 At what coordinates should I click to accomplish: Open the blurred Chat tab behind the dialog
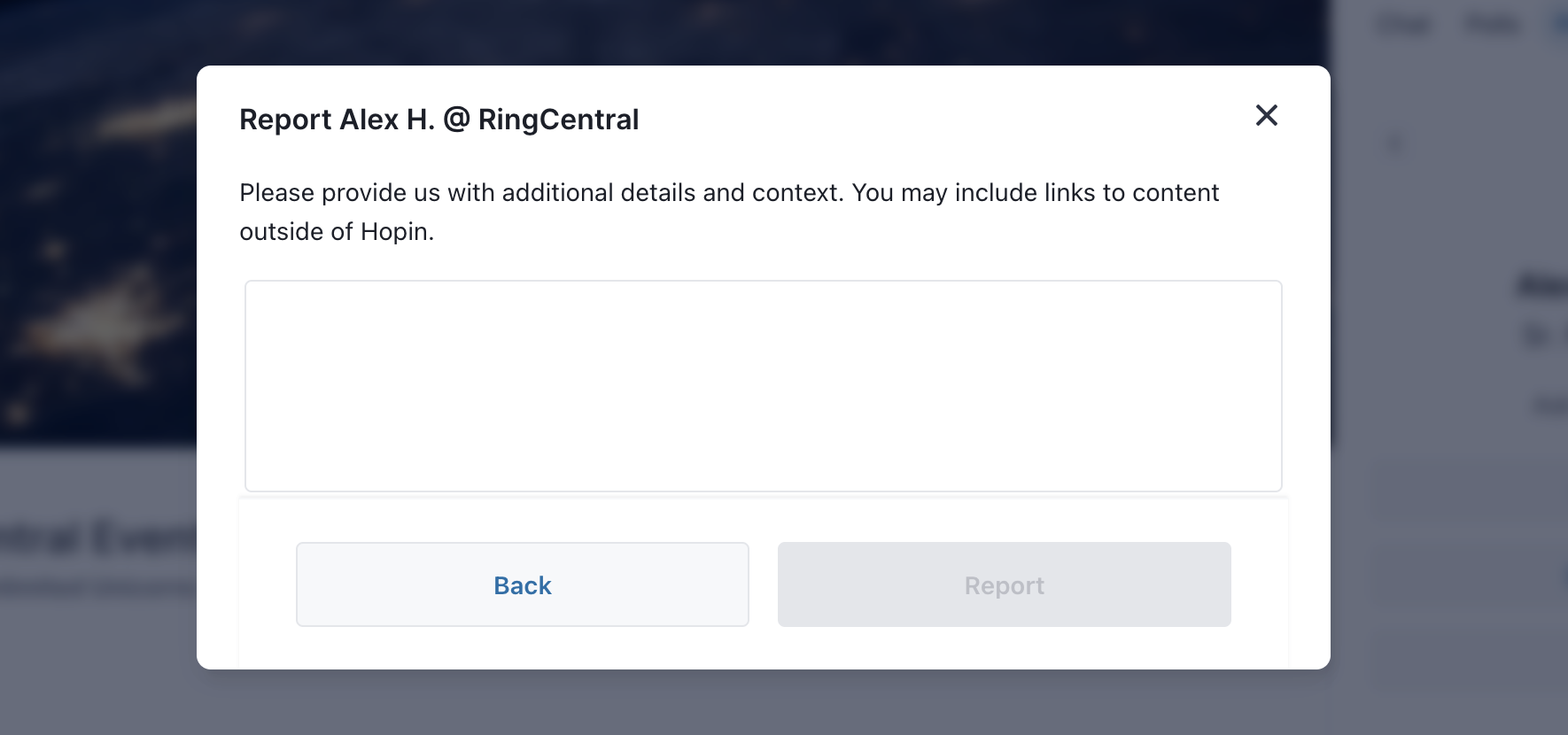pos(1404,25)
